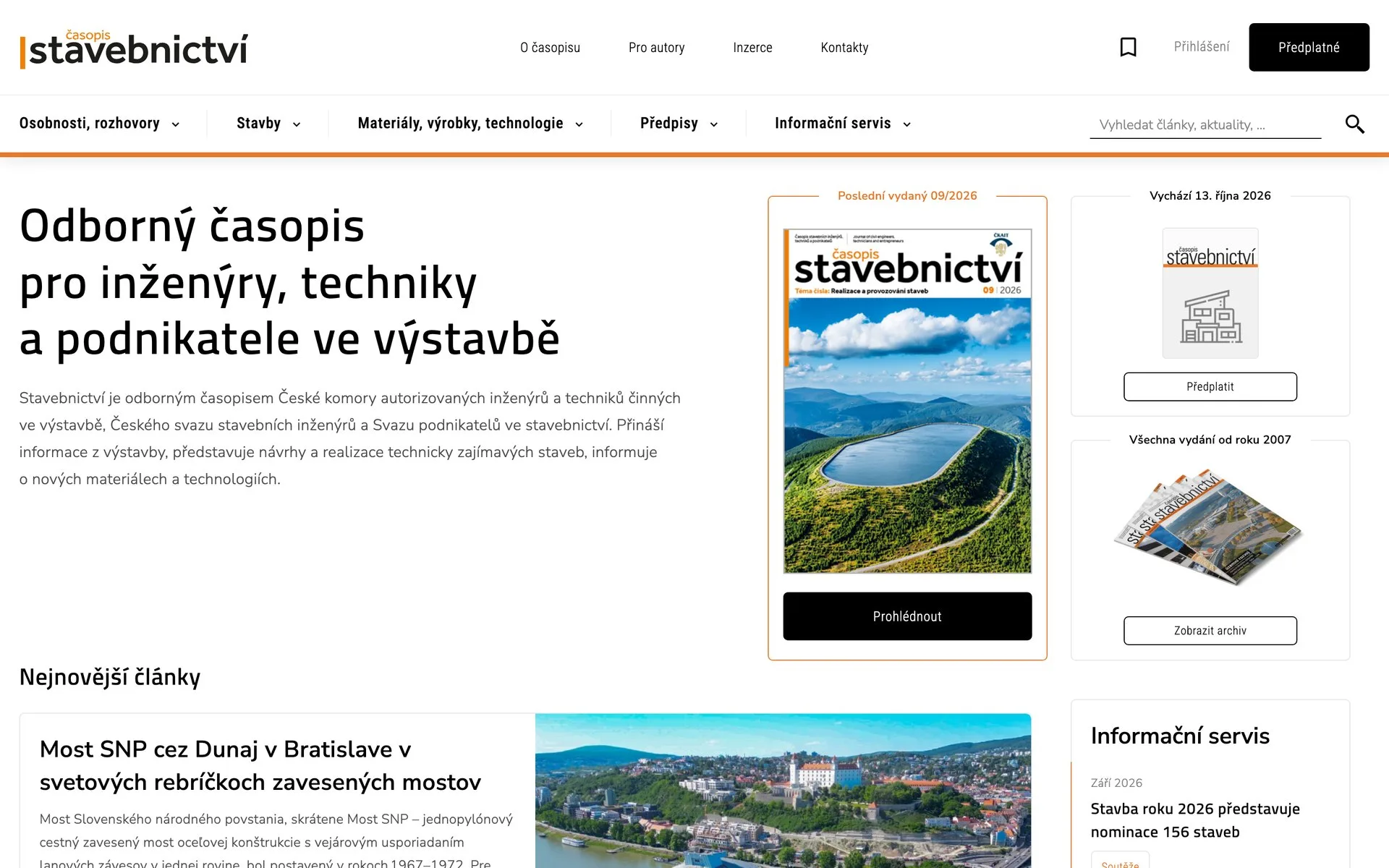Click the Zobrazit archiv button

(1210, 631)
